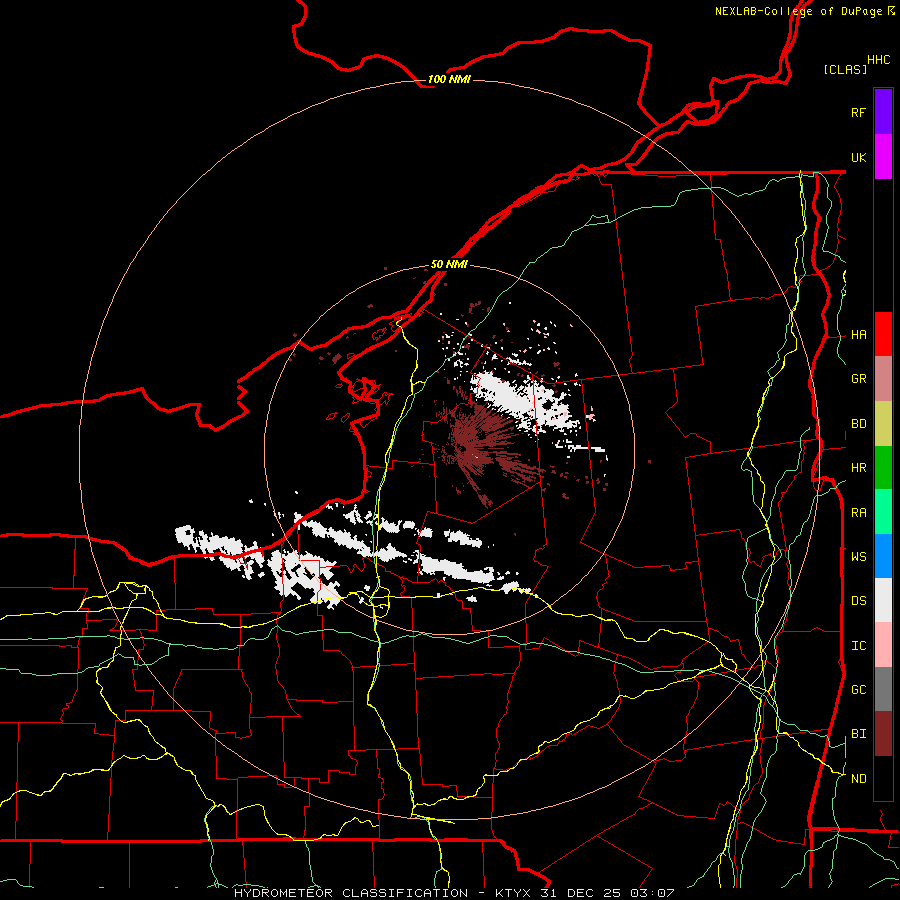This screenshot has width=900, height=900.
Task: Click the 'NEXLAB-College of DuPage' credit text
Action: 798,11
